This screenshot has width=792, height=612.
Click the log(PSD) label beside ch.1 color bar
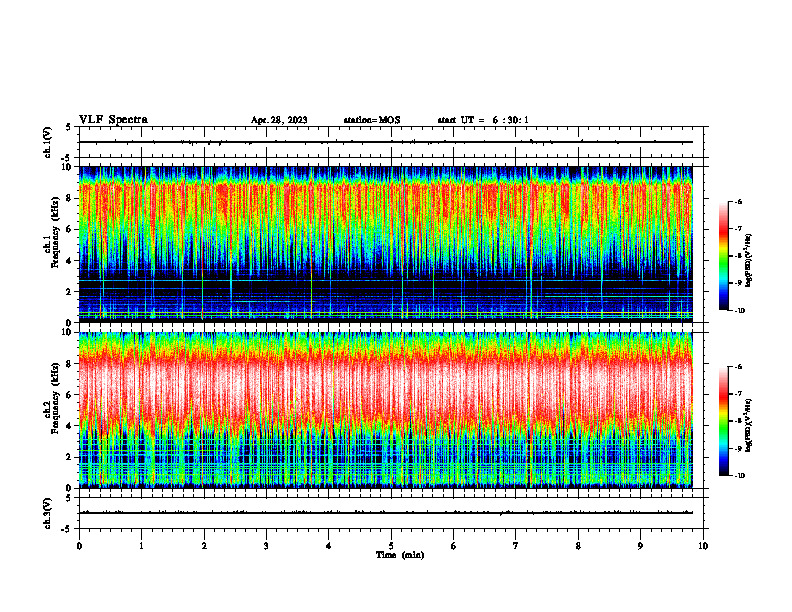click(x=749, y=260)
